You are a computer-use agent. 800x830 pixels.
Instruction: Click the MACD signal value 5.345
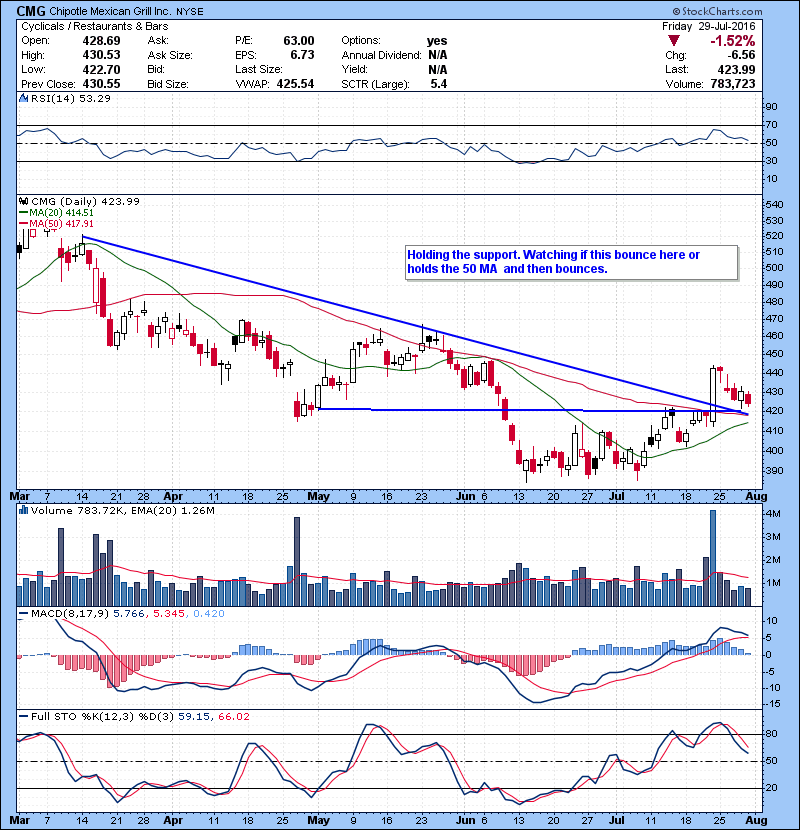tap(169, 614)
